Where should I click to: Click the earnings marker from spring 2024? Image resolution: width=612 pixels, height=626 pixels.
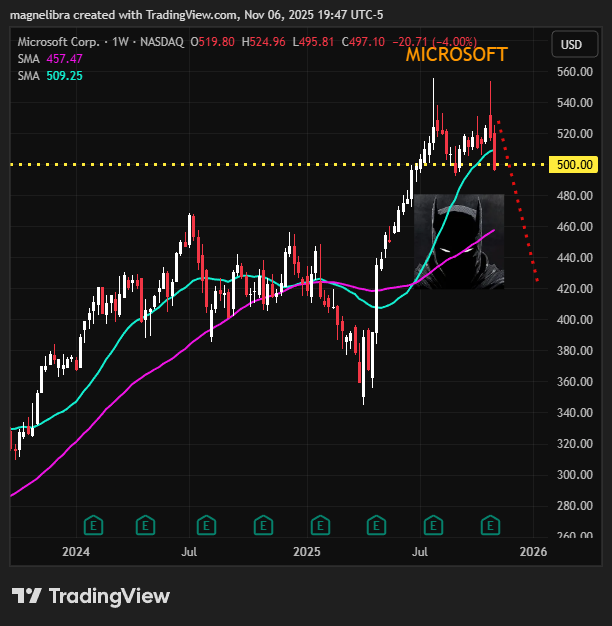145,525
